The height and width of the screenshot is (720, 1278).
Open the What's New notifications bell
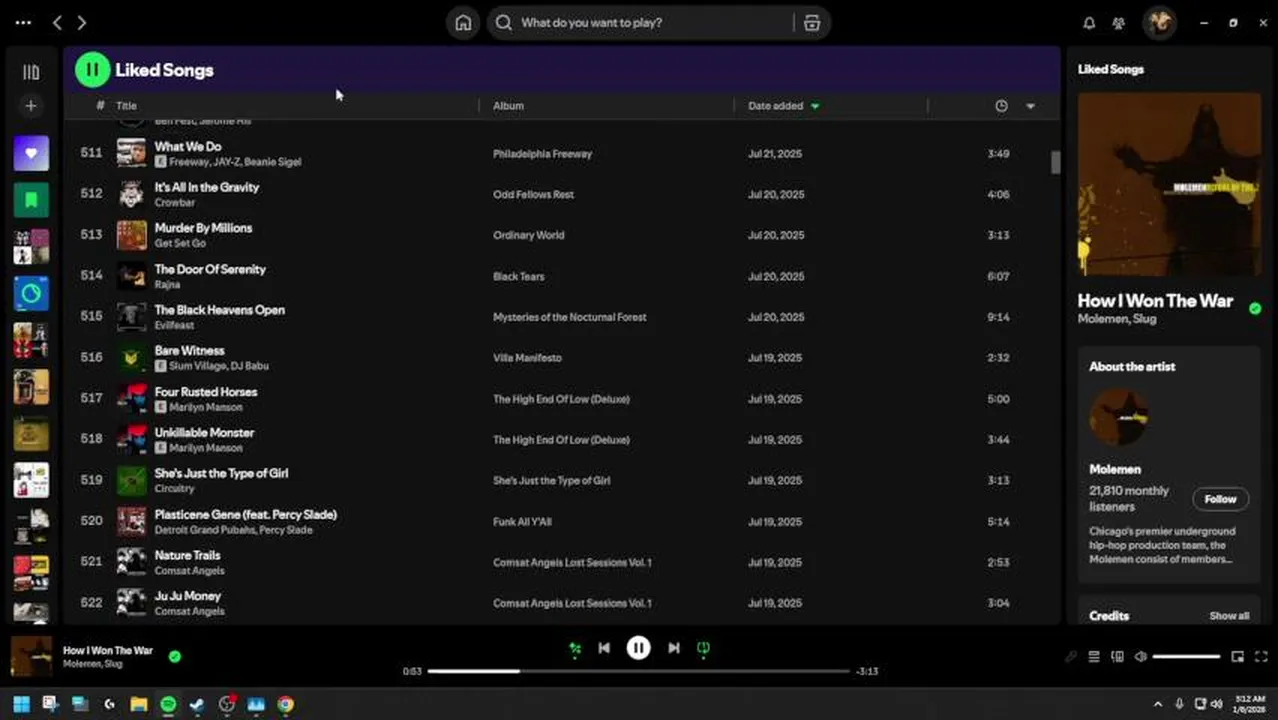pyautogui.click(x=1090, y=22)
